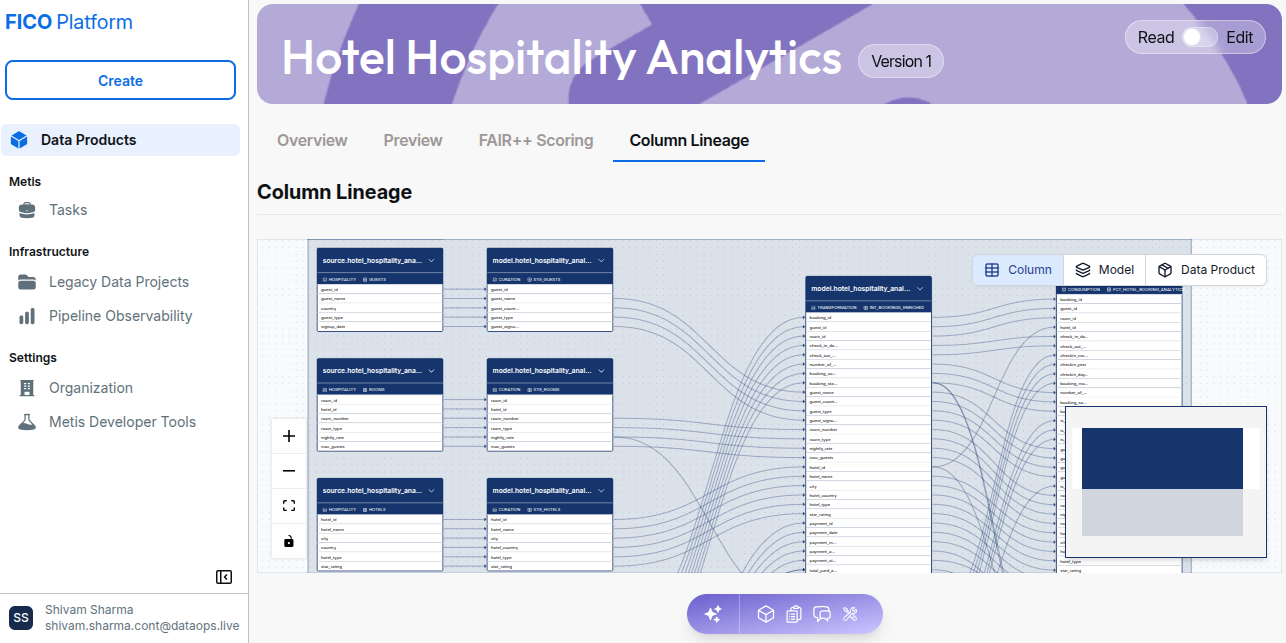Switch lineage view to Model level

(x=1104, y=270)
